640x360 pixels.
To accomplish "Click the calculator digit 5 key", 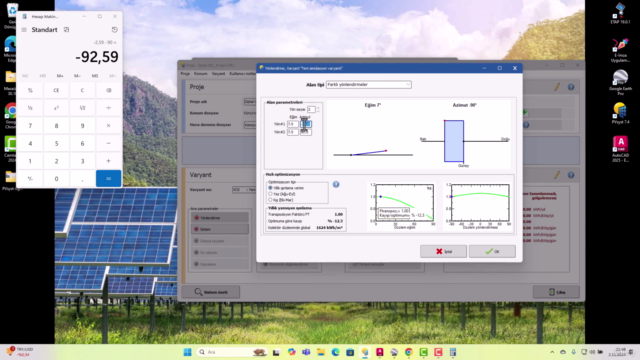I will click(x=56, y=143).
